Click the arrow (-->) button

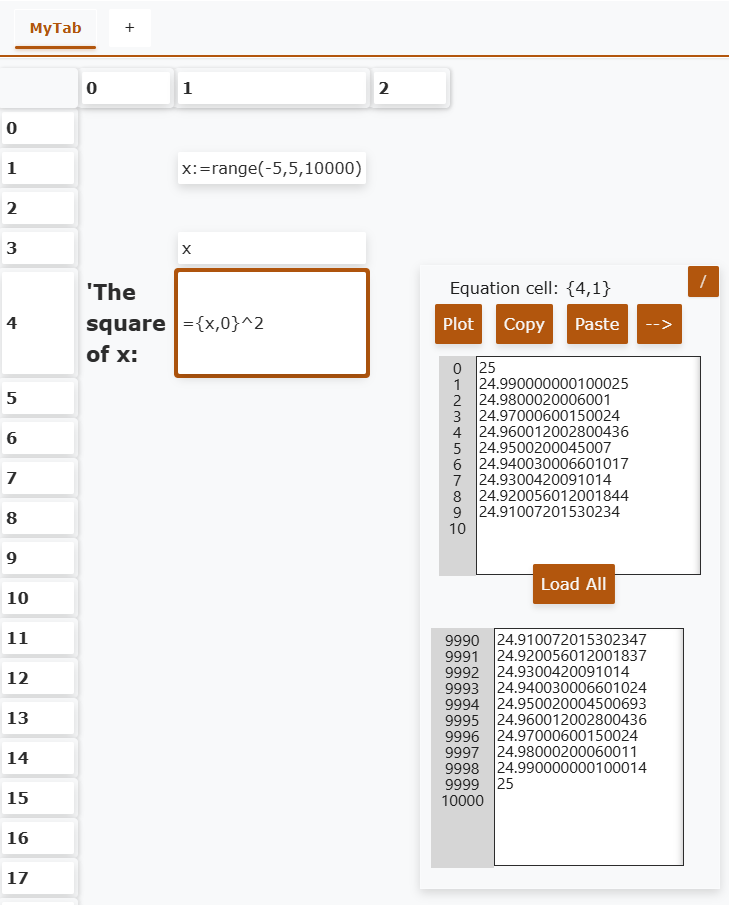[x=659, y=324]
